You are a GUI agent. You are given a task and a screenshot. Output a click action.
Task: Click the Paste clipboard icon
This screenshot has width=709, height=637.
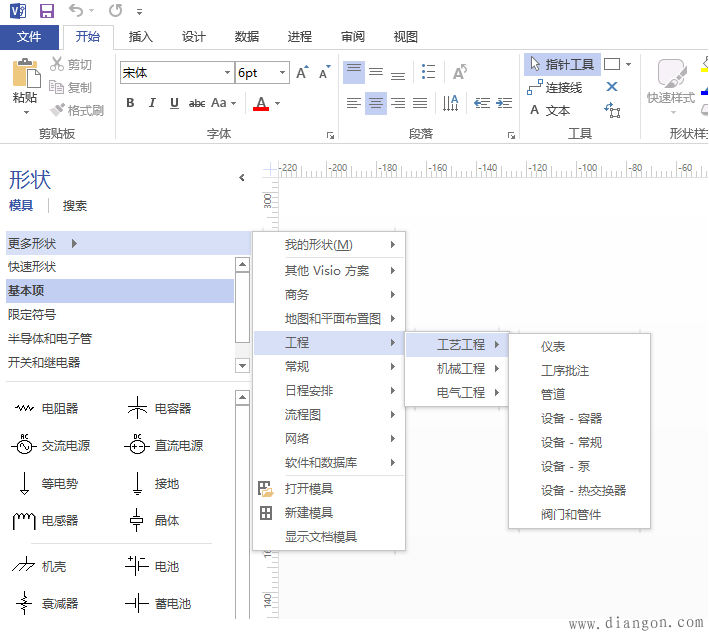[26, 73]
